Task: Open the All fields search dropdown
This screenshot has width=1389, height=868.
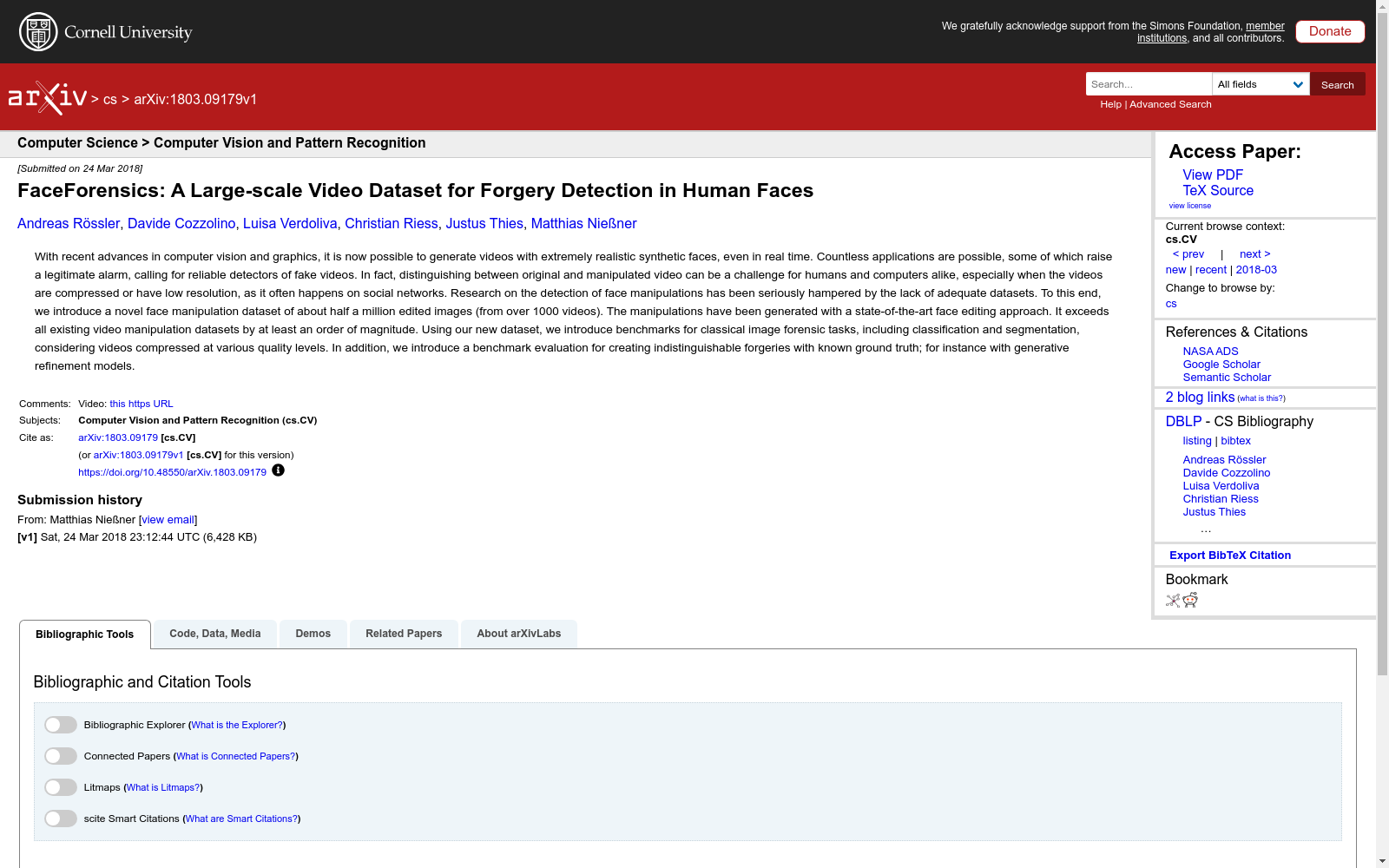Action: [1261, 84]
